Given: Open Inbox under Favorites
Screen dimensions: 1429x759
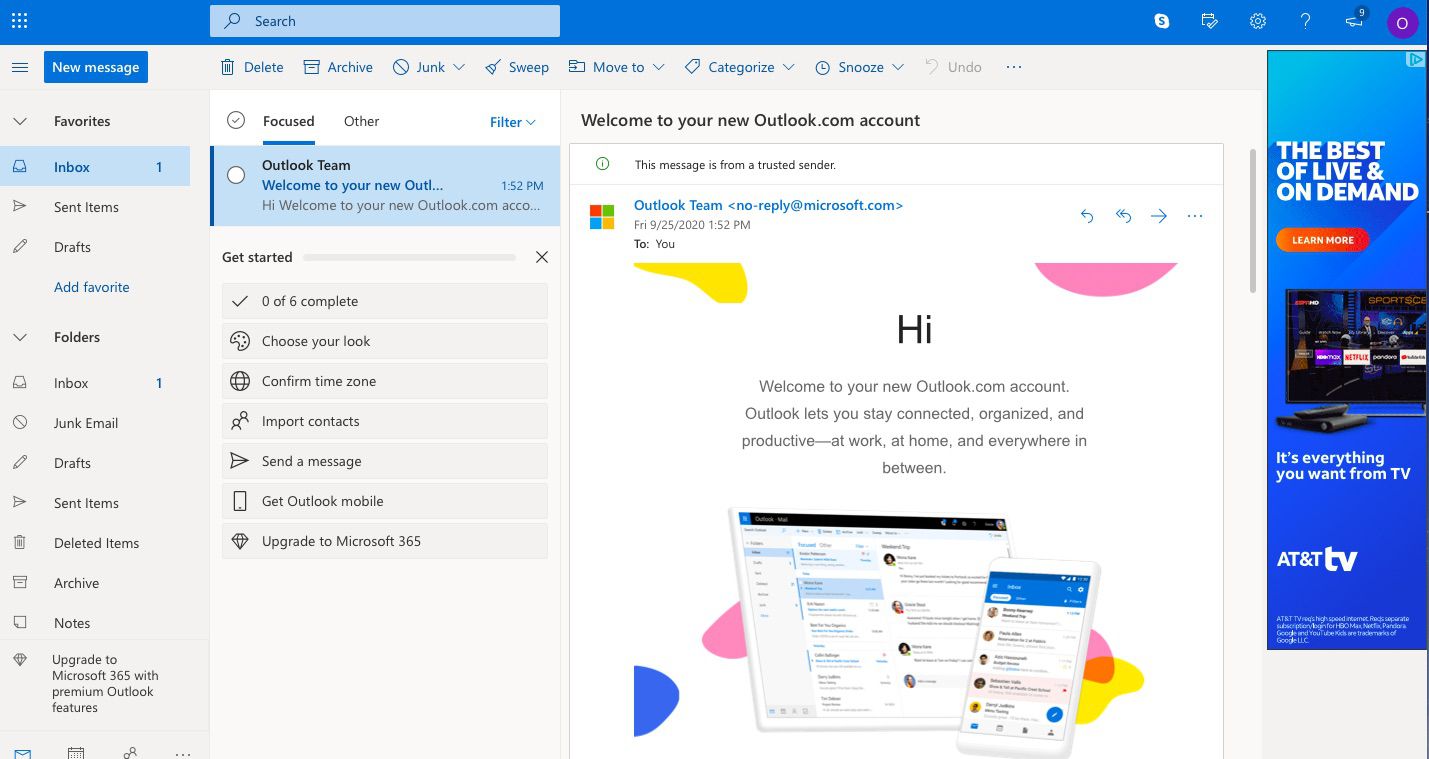Looking at the screenshot, I should click(x=95, y=167).
